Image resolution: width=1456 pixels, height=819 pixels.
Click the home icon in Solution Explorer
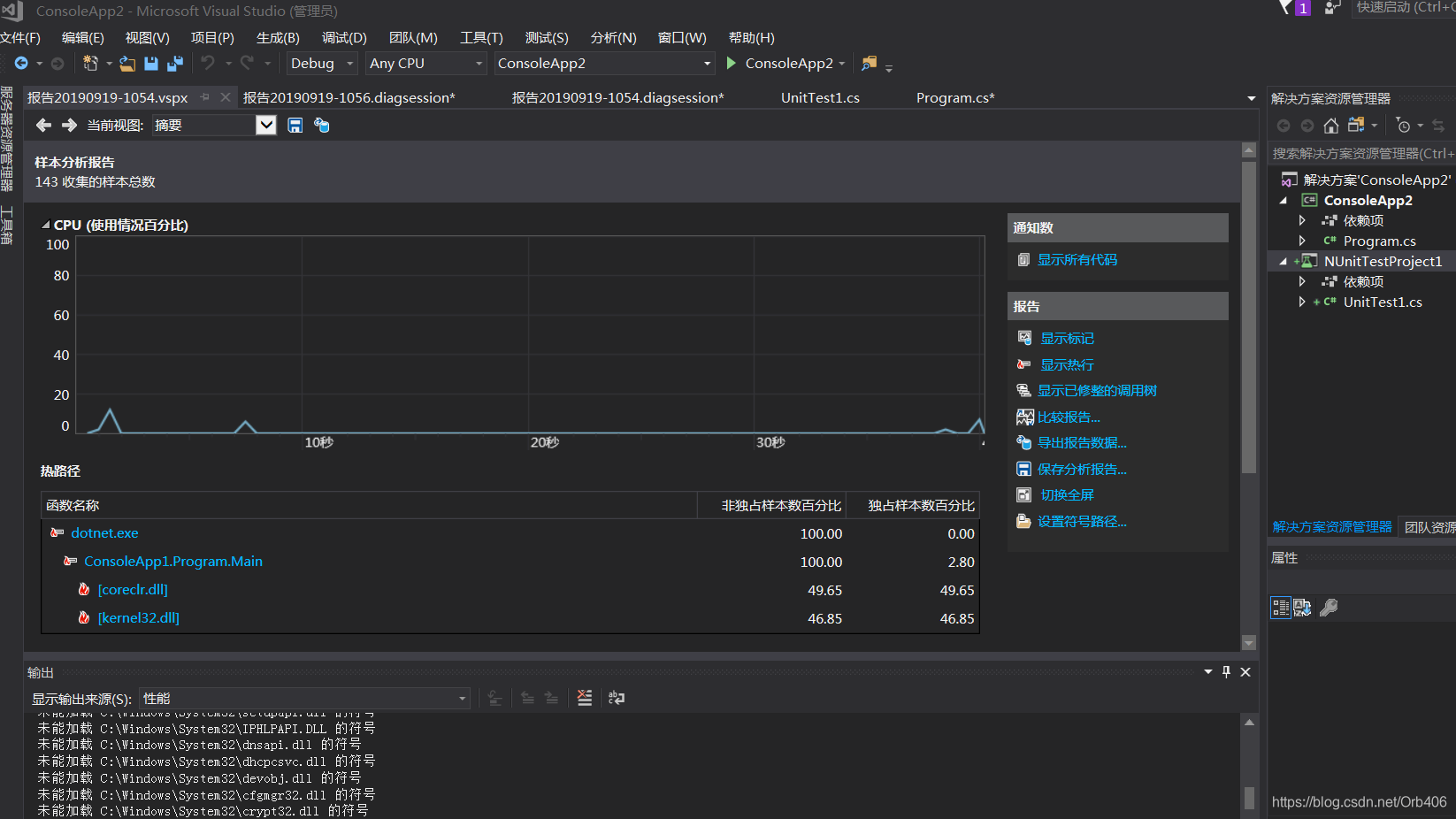coord(1331,126)
